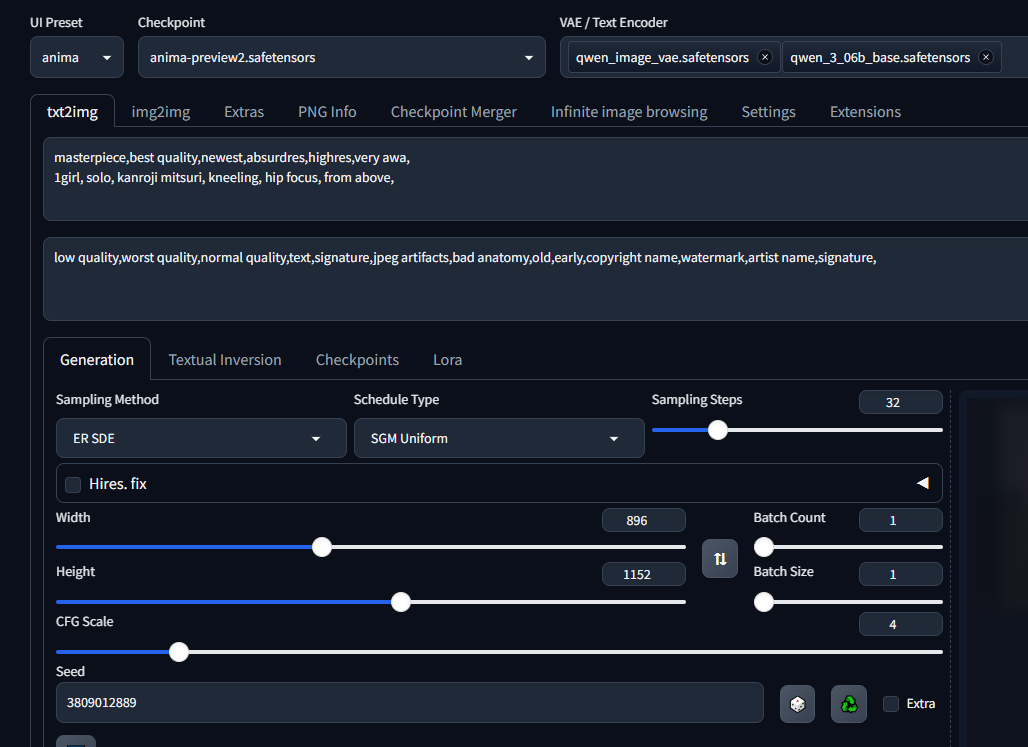Click the swap width and height button
1028x747 pixels.
(x=720, y=558)
